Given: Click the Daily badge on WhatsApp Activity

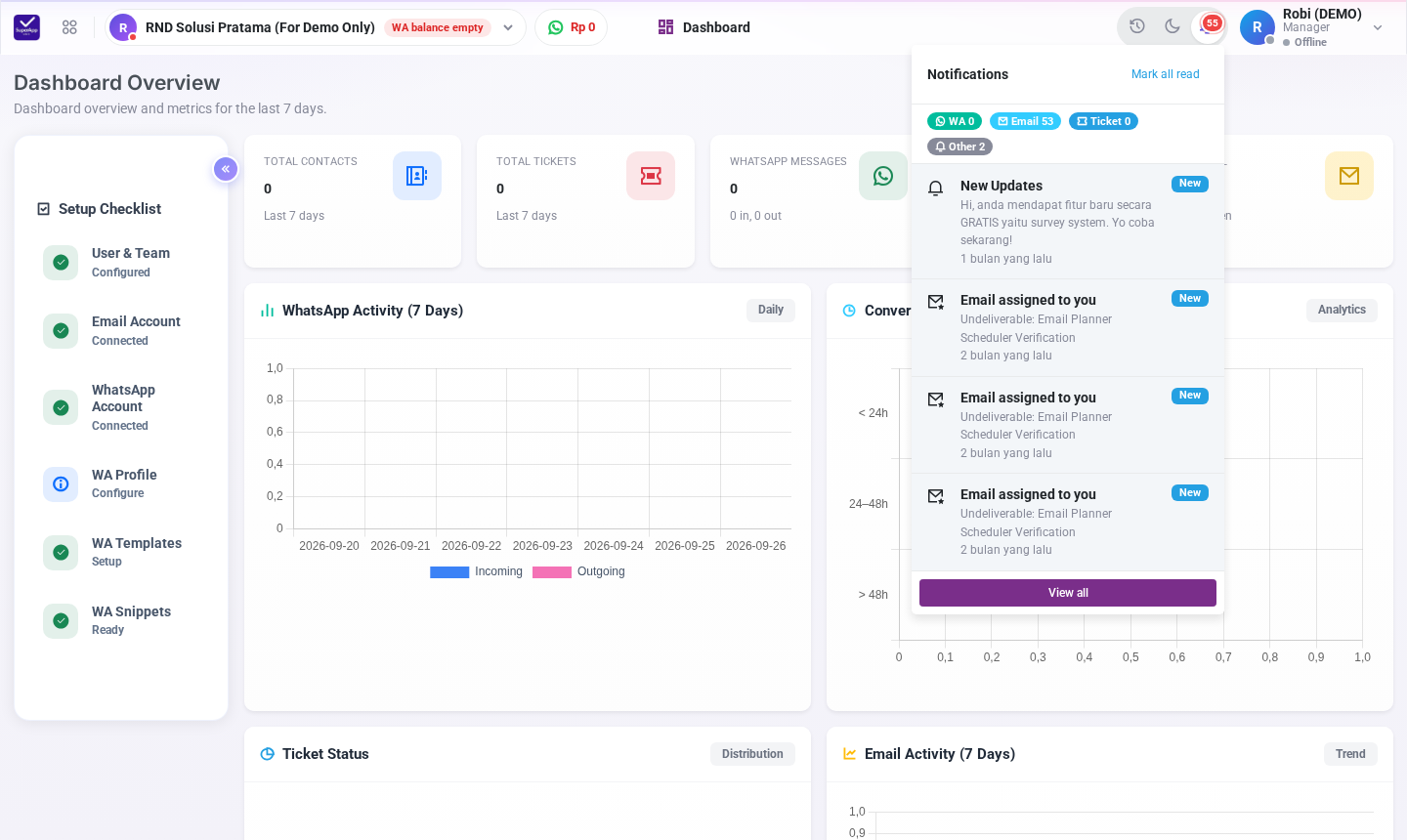Looking at the screenshot, I should 771,310.
